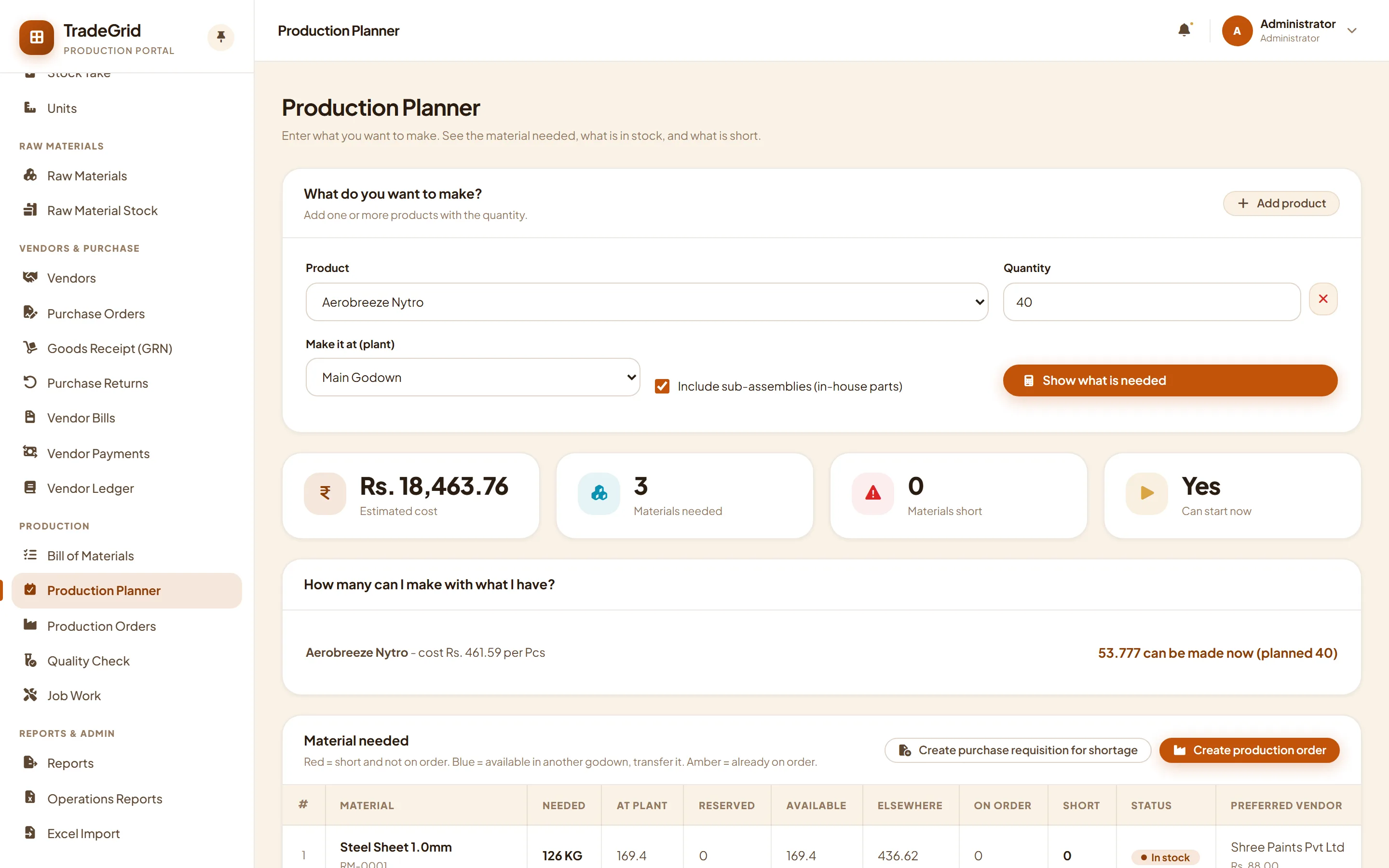This screenshot has width=1389, height=868.
Task: Click the Quantity input field
Action: tap(1151, 302)
